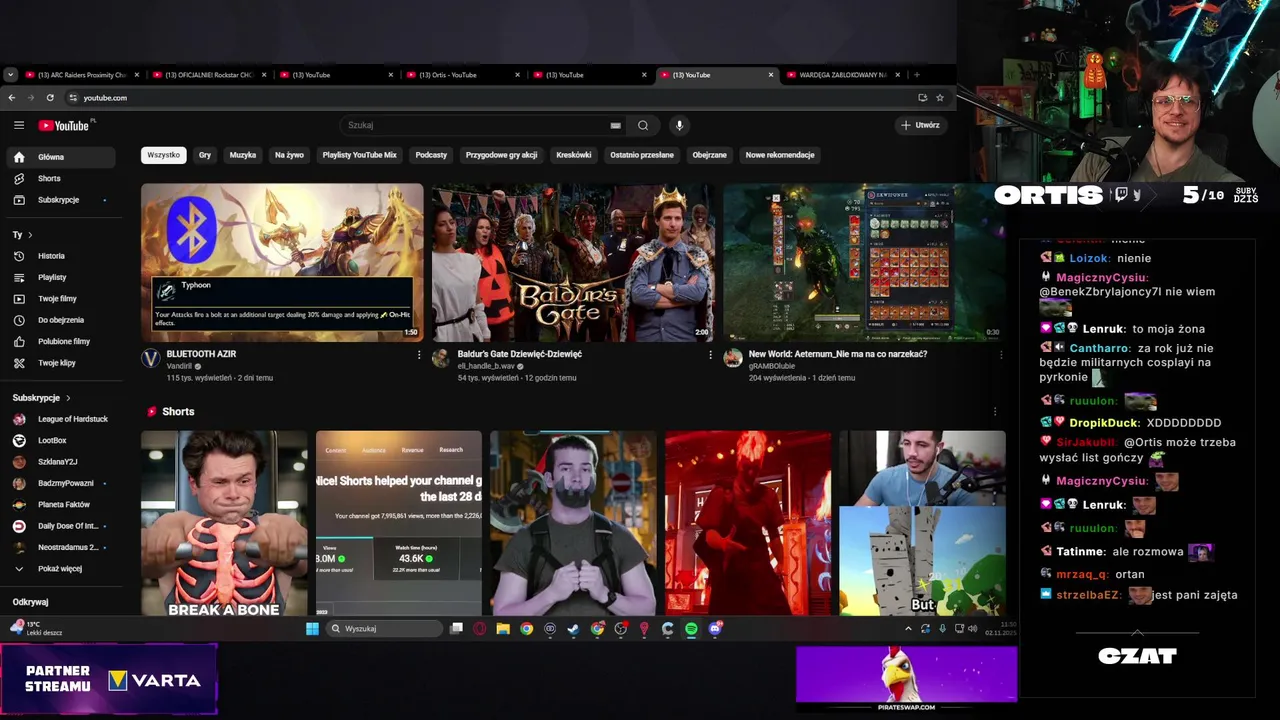Open Twoje filmy in the sidebar
Screen dimensions: 1280x720
click(61, 298)
